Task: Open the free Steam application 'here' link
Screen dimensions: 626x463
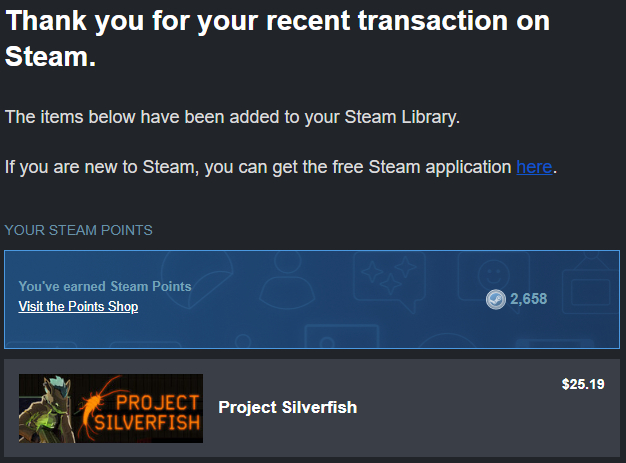Action: pos(534,167)
